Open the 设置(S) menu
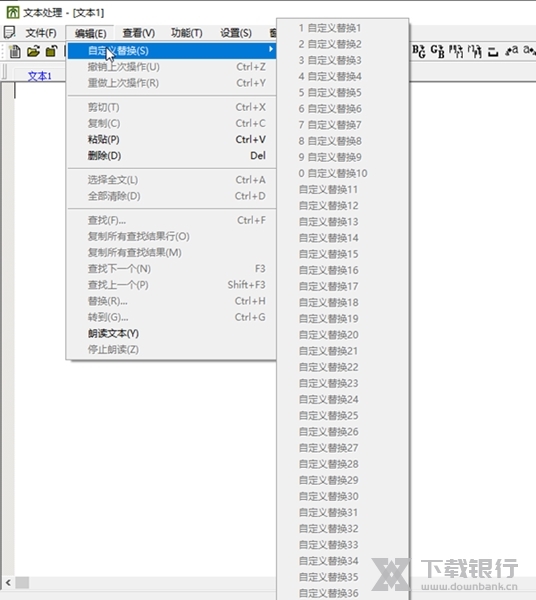Image resolution: width=536 pixels, height=600 pixels. point(236,33)
